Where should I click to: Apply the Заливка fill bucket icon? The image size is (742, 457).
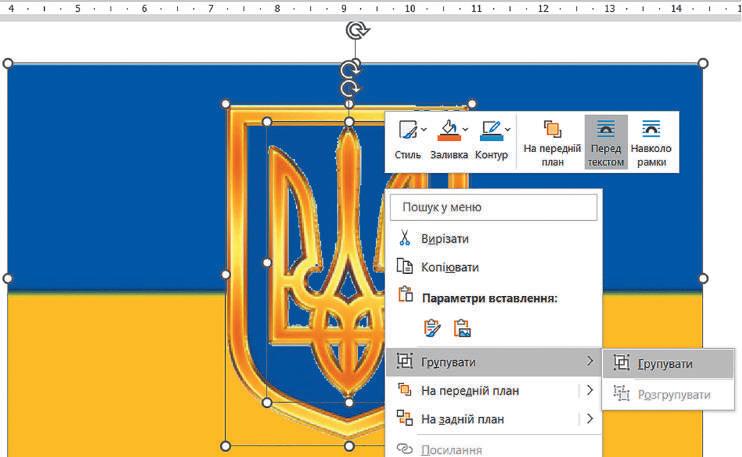pyautogui.click(x=449, y=131)
